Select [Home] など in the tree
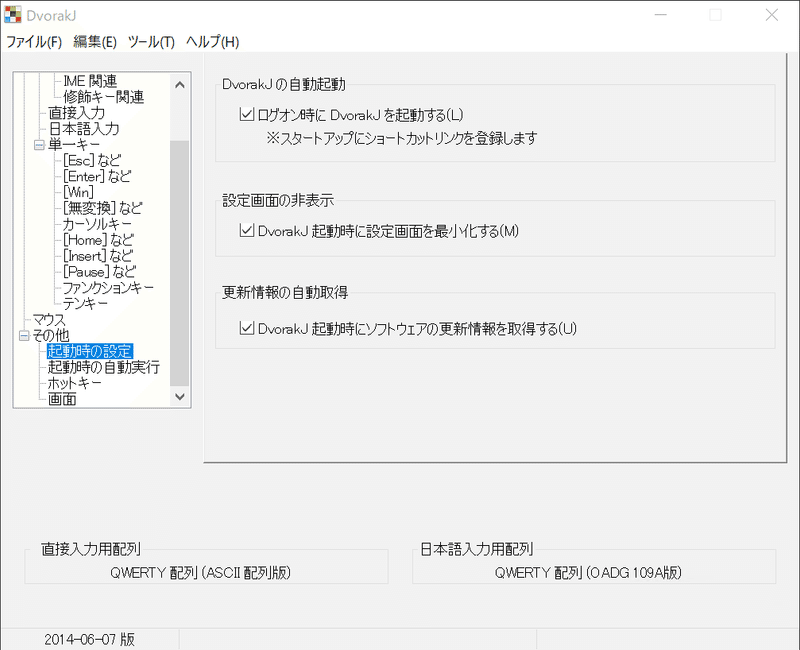The width and height of the screenshot is (800, 650). pyautogui.click(x=98, y=240)
